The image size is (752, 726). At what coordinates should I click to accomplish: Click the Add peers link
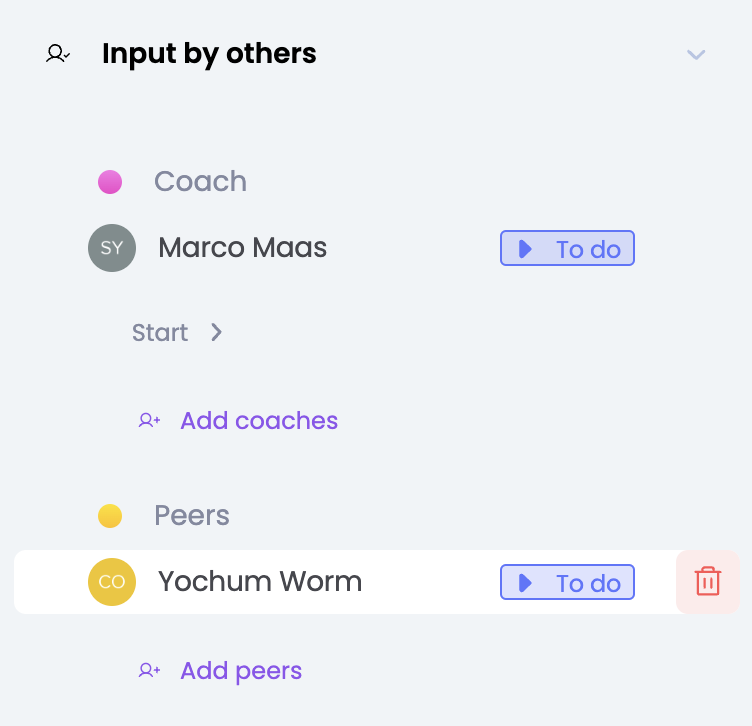point(241,671)
